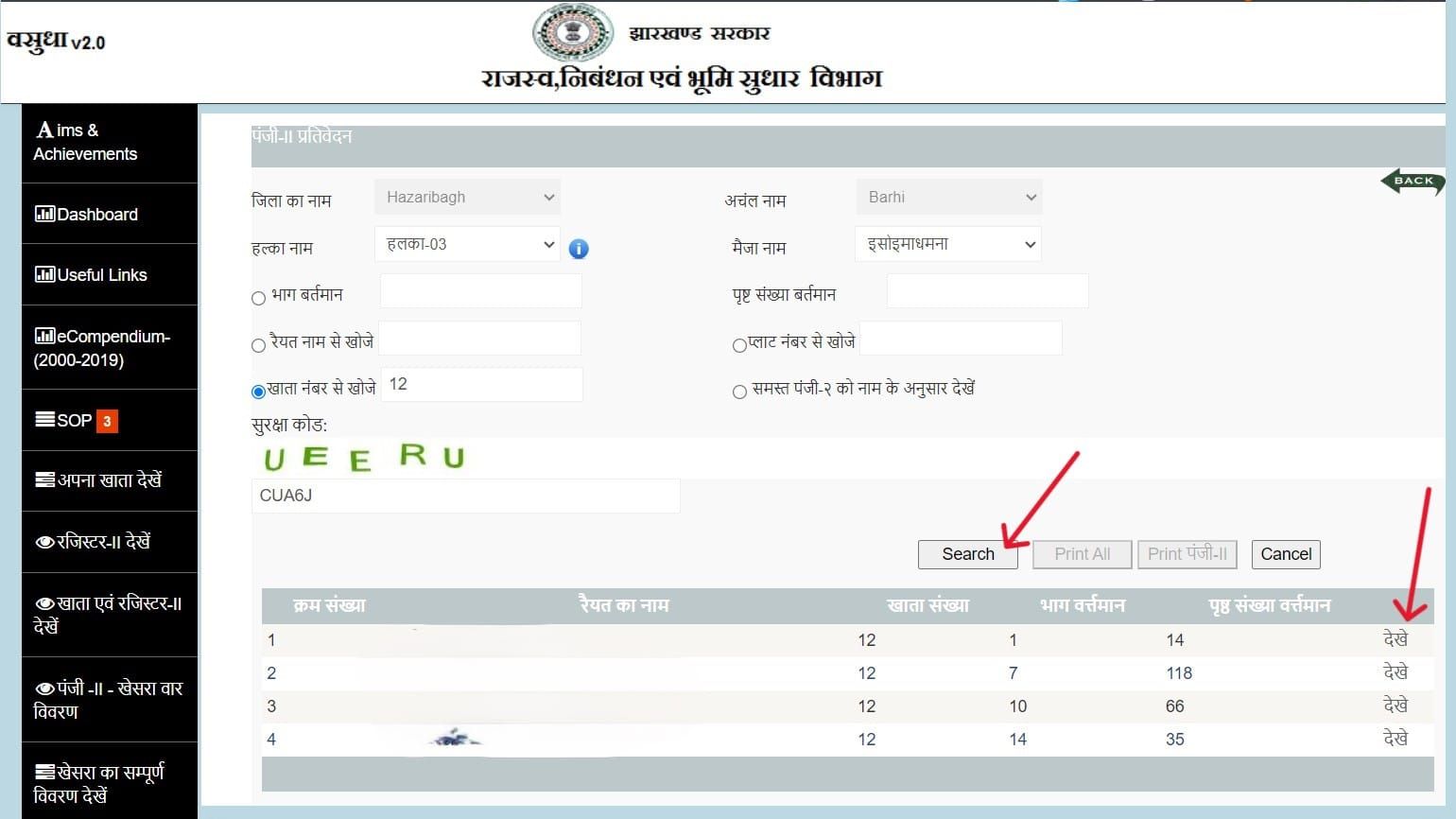
Task: Click भाग वर्त्तमान cell with value 10
Action: click(x=1017, y=706)
